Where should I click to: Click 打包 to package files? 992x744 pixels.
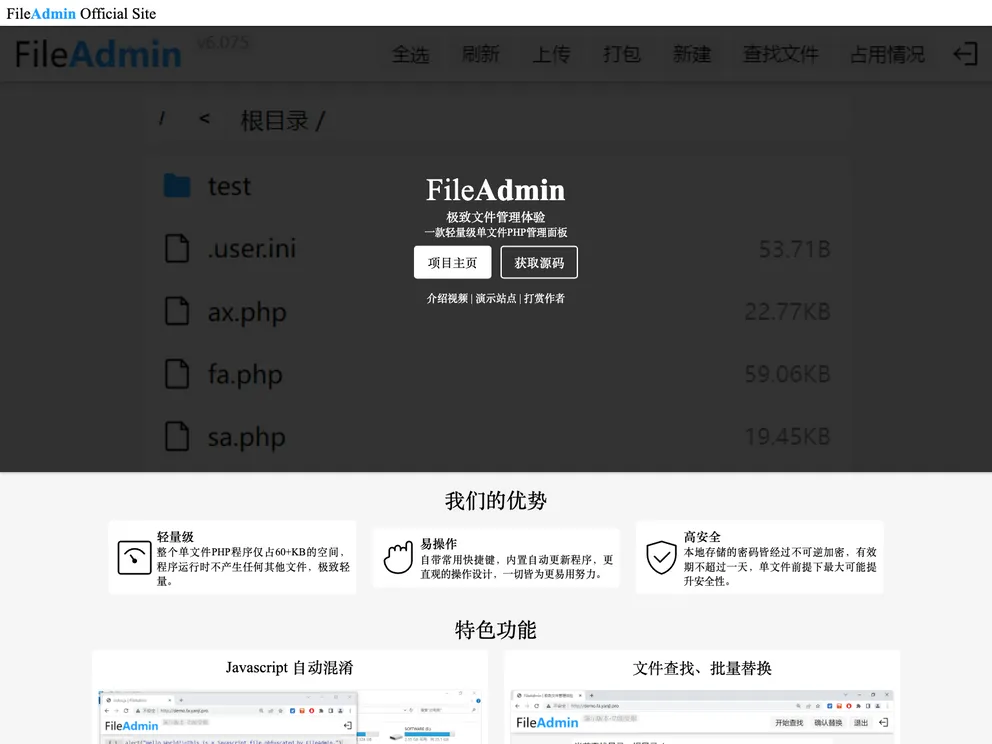621,56
